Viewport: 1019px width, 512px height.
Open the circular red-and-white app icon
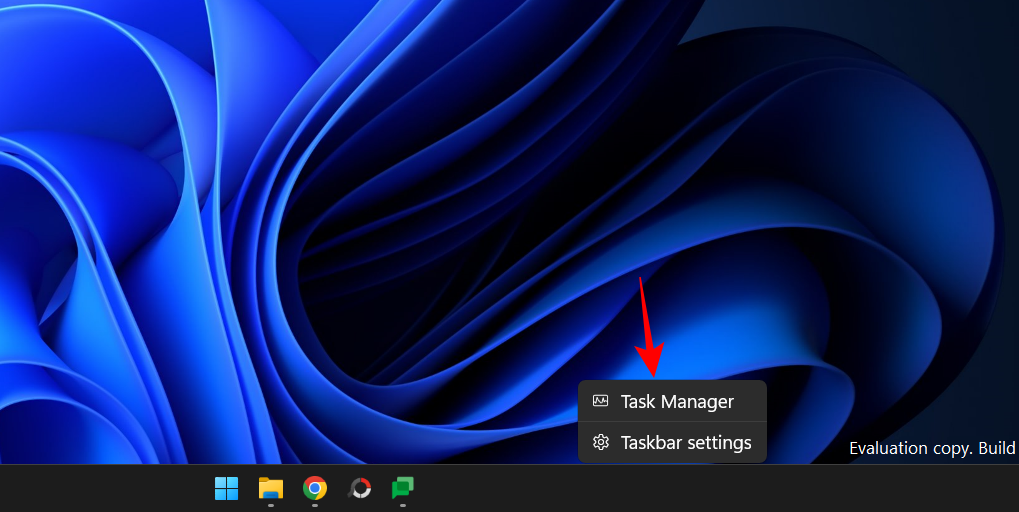pyautogui.click(x=359, y=488)
